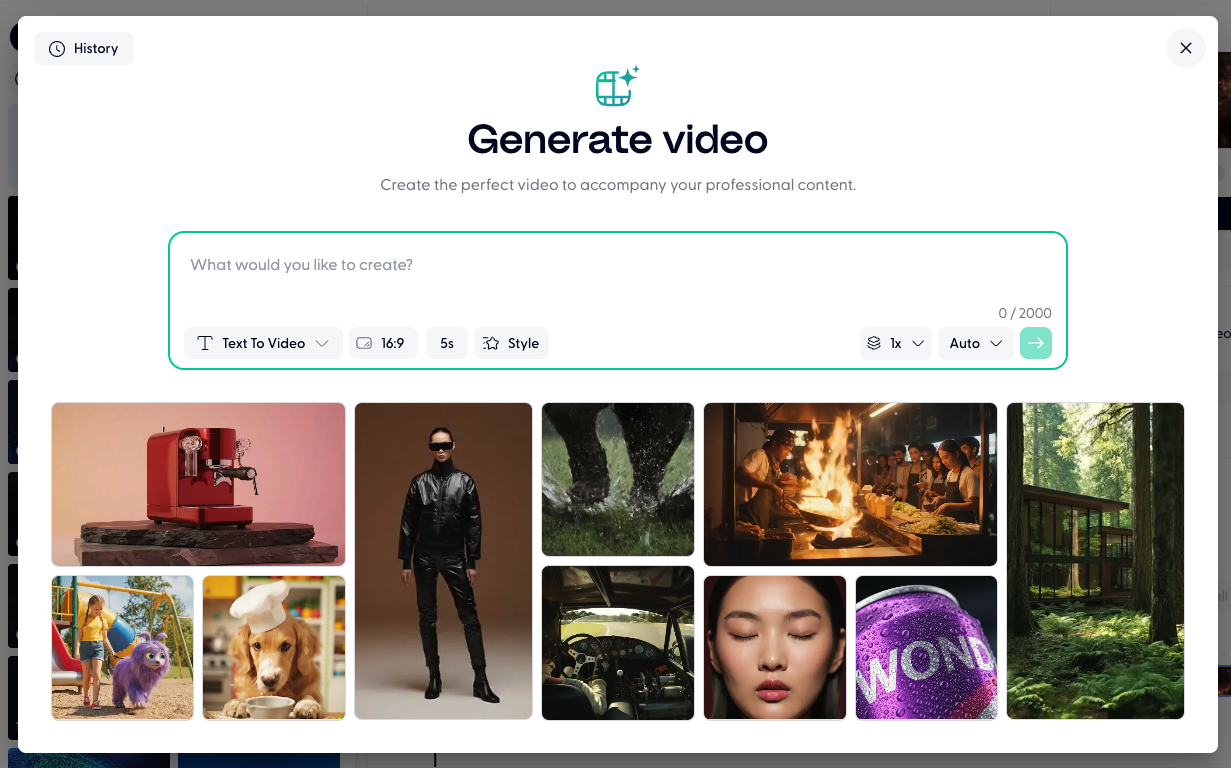
Task: Close the Generate video dialog
Action: tap(1185, 48)
